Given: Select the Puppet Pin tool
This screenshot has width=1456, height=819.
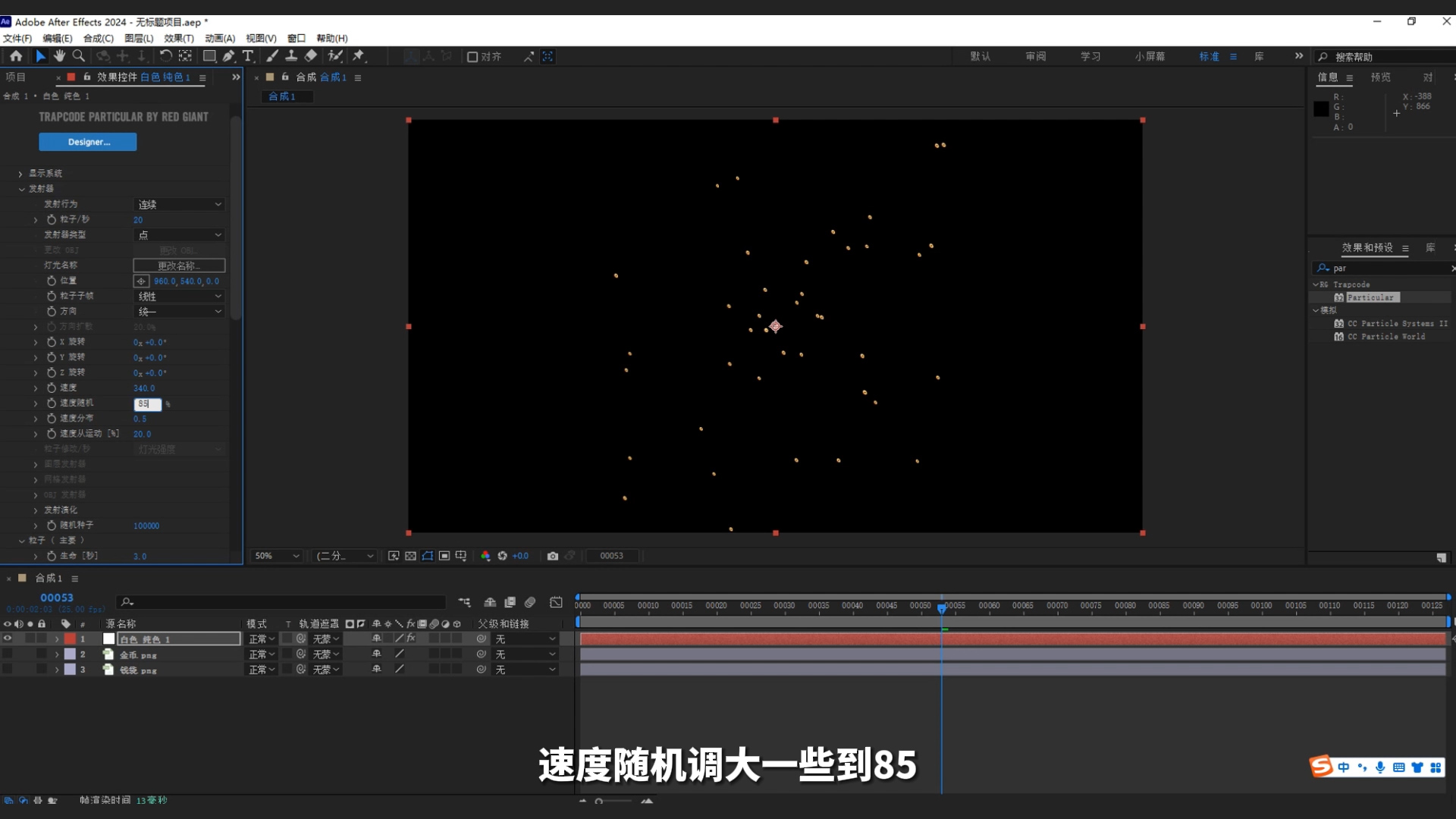Looking at the screenshot, I should click(x=359, y=55).
